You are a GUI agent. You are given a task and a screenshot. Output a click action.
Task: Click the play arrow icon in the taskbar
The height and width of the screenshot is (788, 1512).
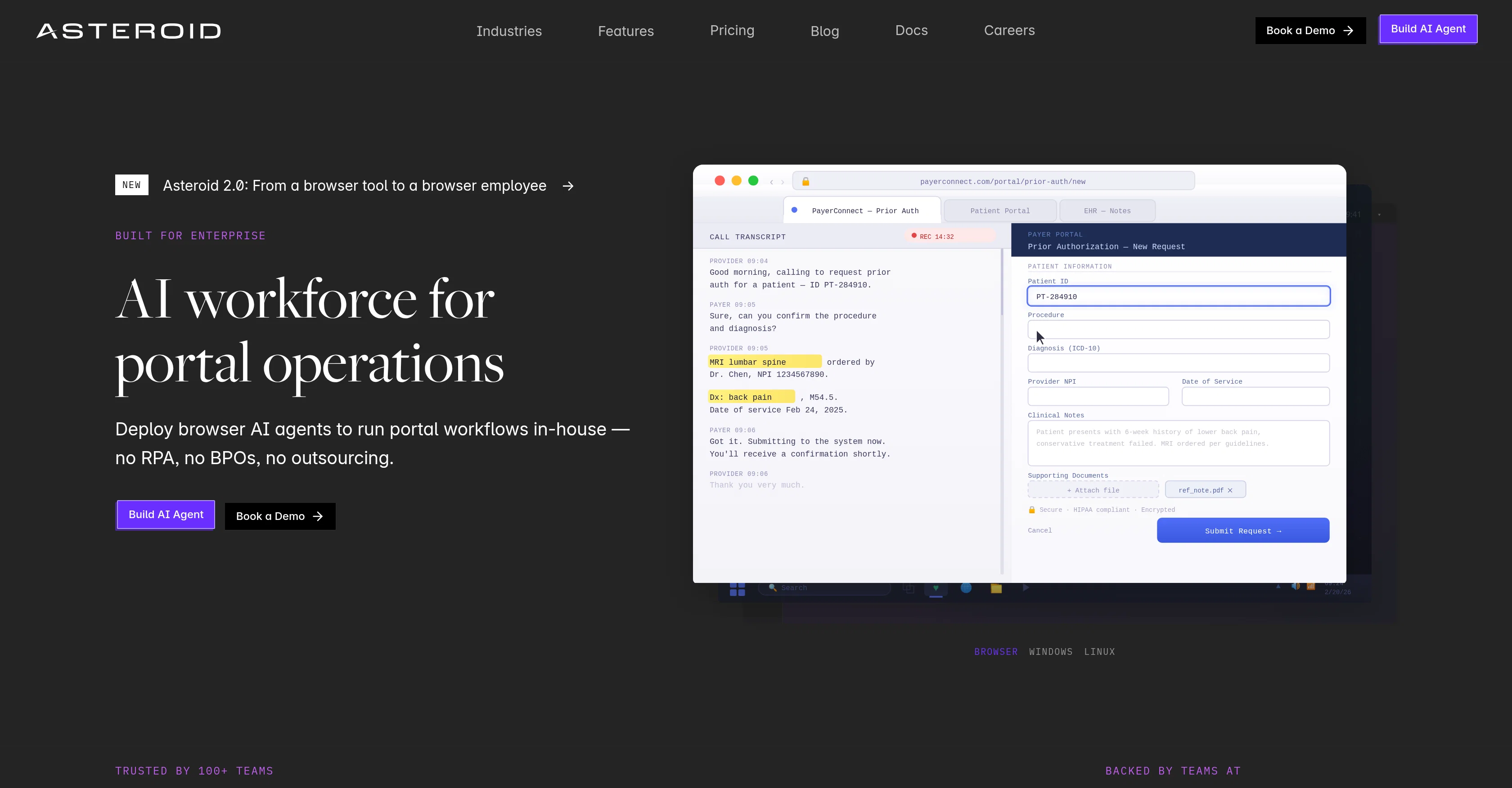pos(1026,588)
